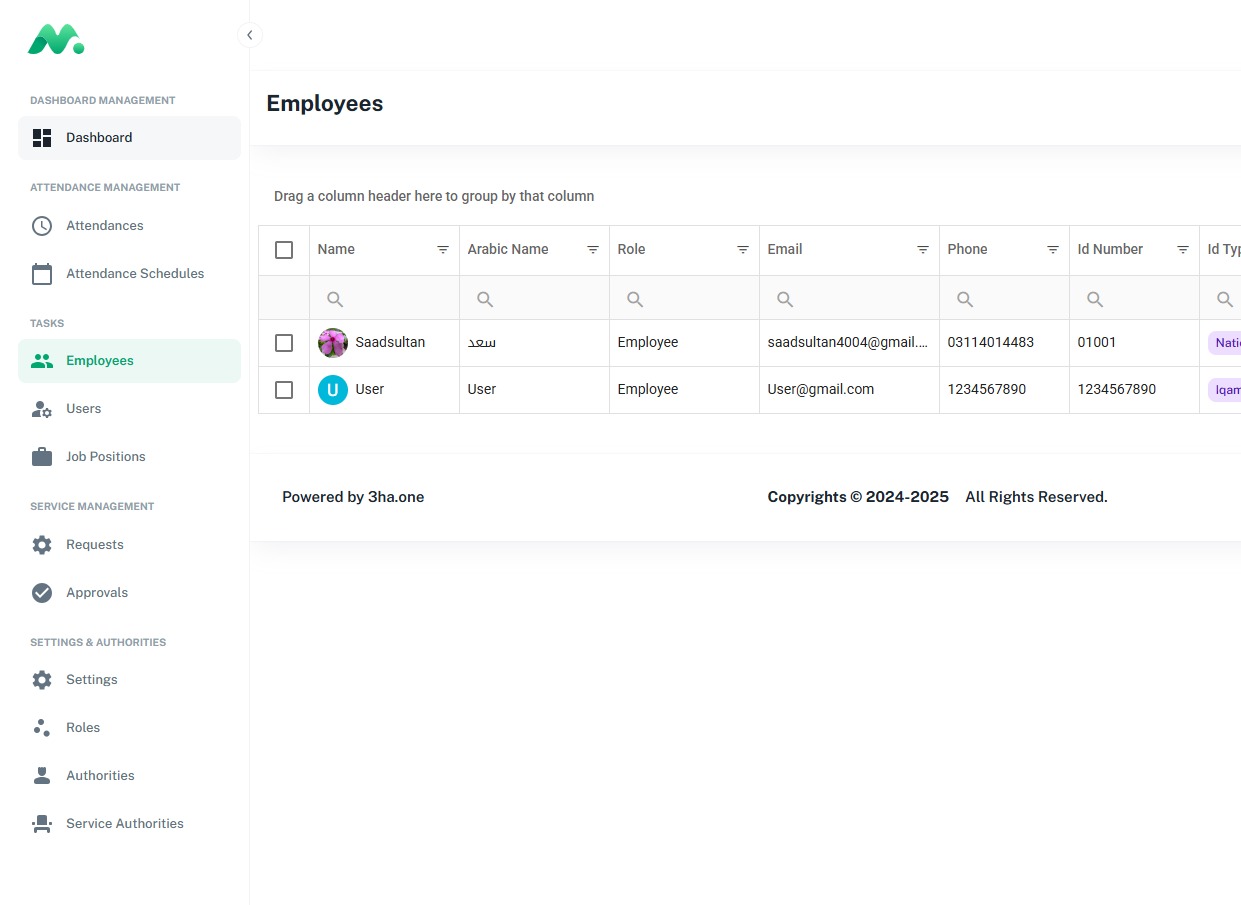1241x905 pixels.
Task: Toggle the select-all checkbox in table header
Action: point(284,250)
